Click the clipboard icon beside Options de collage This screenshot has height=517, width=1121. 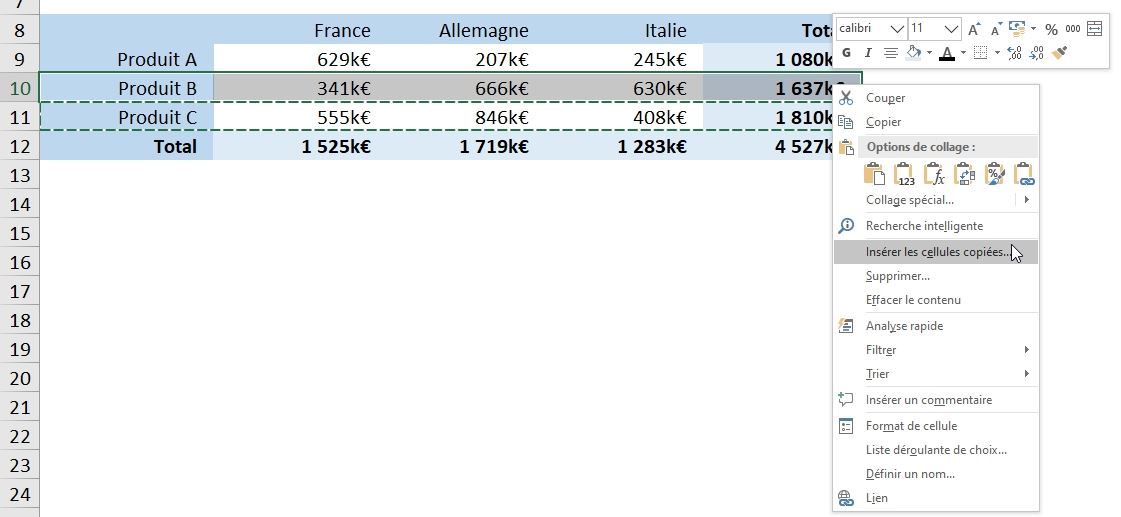click(846, 147)
